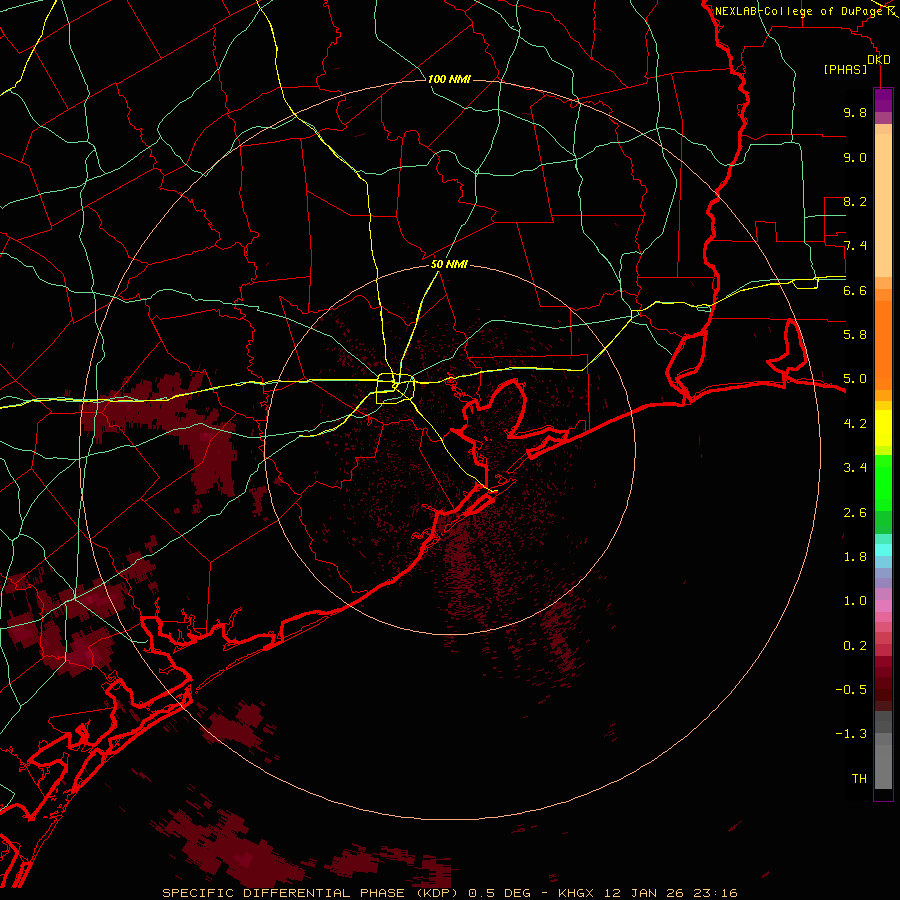Click the 50 NMI range ring label
The width and height of the screenshot is (900, 900).
pyautogui.click(x=449, y=265)
